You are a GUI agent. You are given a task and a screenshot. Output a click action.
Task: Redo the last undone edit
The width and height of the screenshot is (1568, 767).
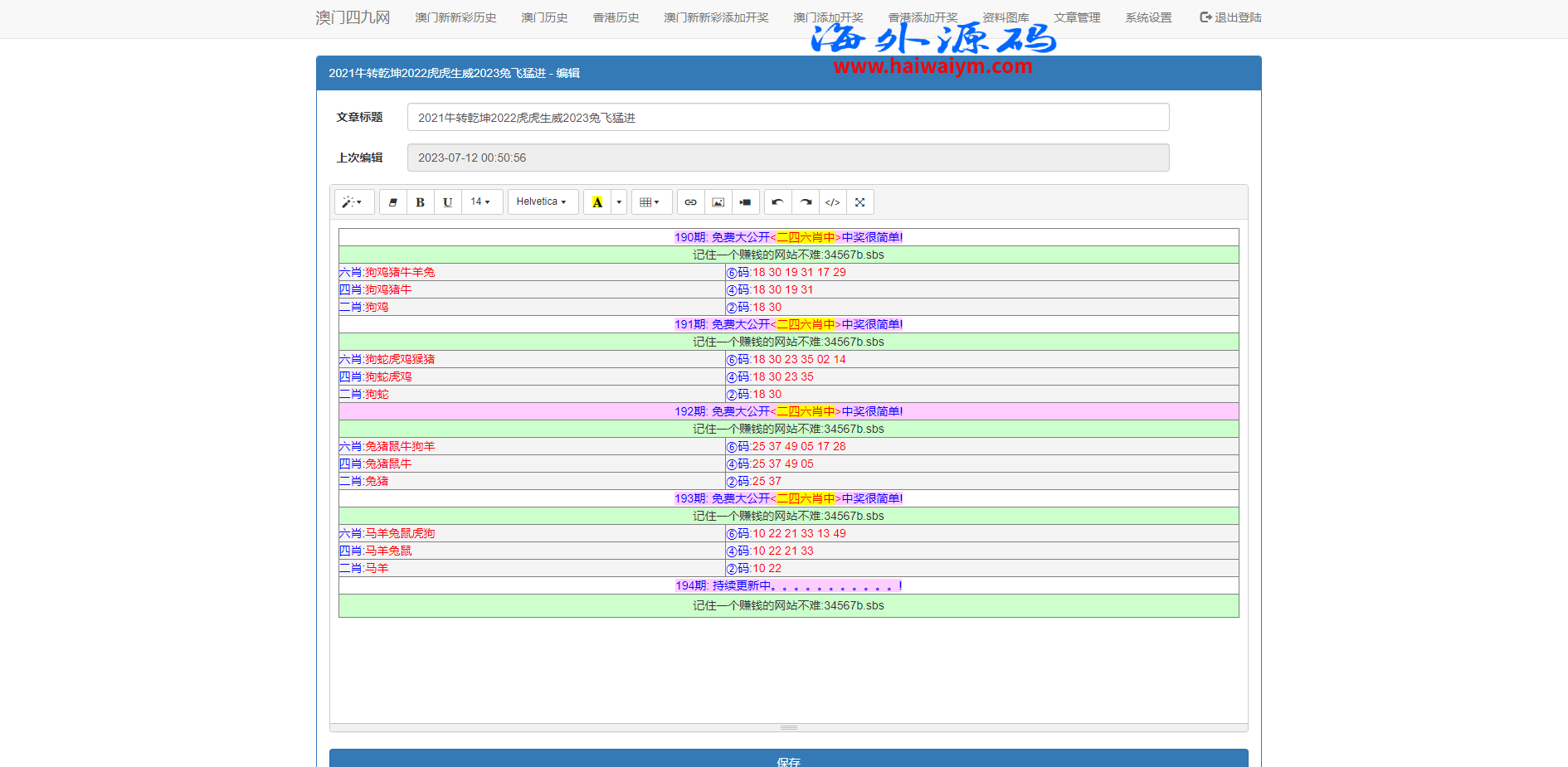point(806,202)
